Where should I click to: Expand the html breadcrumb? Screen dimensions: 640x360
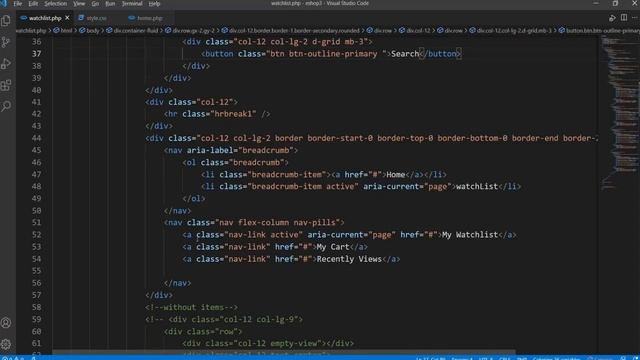(63, 31)
